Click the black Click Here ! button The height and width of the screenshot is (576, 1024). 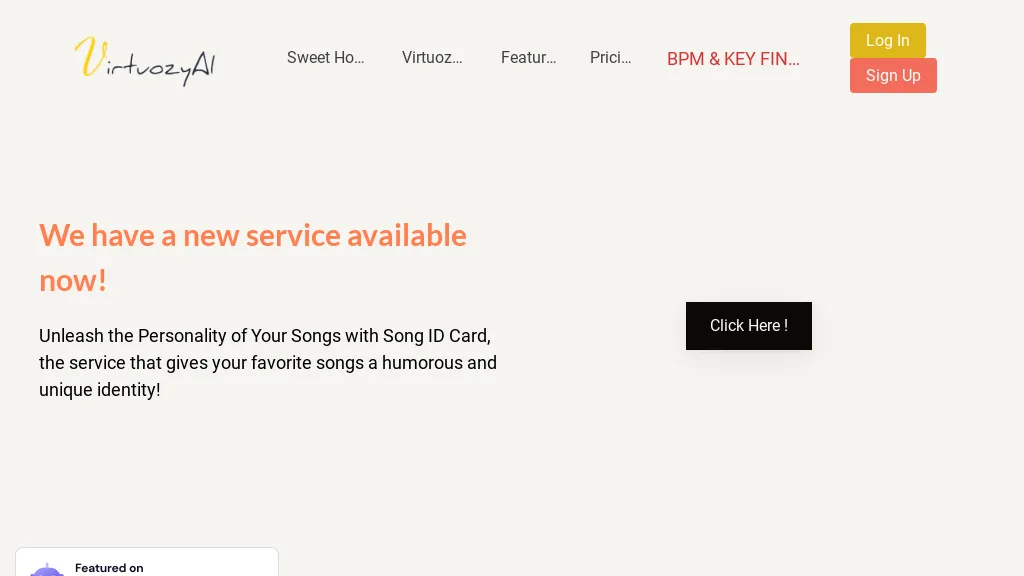coord(748,326)
